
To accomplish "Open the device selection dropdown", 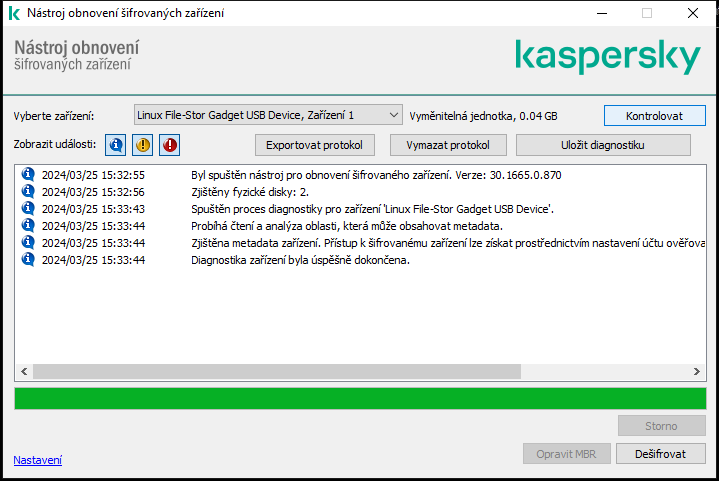I will [x=268, y=115].
